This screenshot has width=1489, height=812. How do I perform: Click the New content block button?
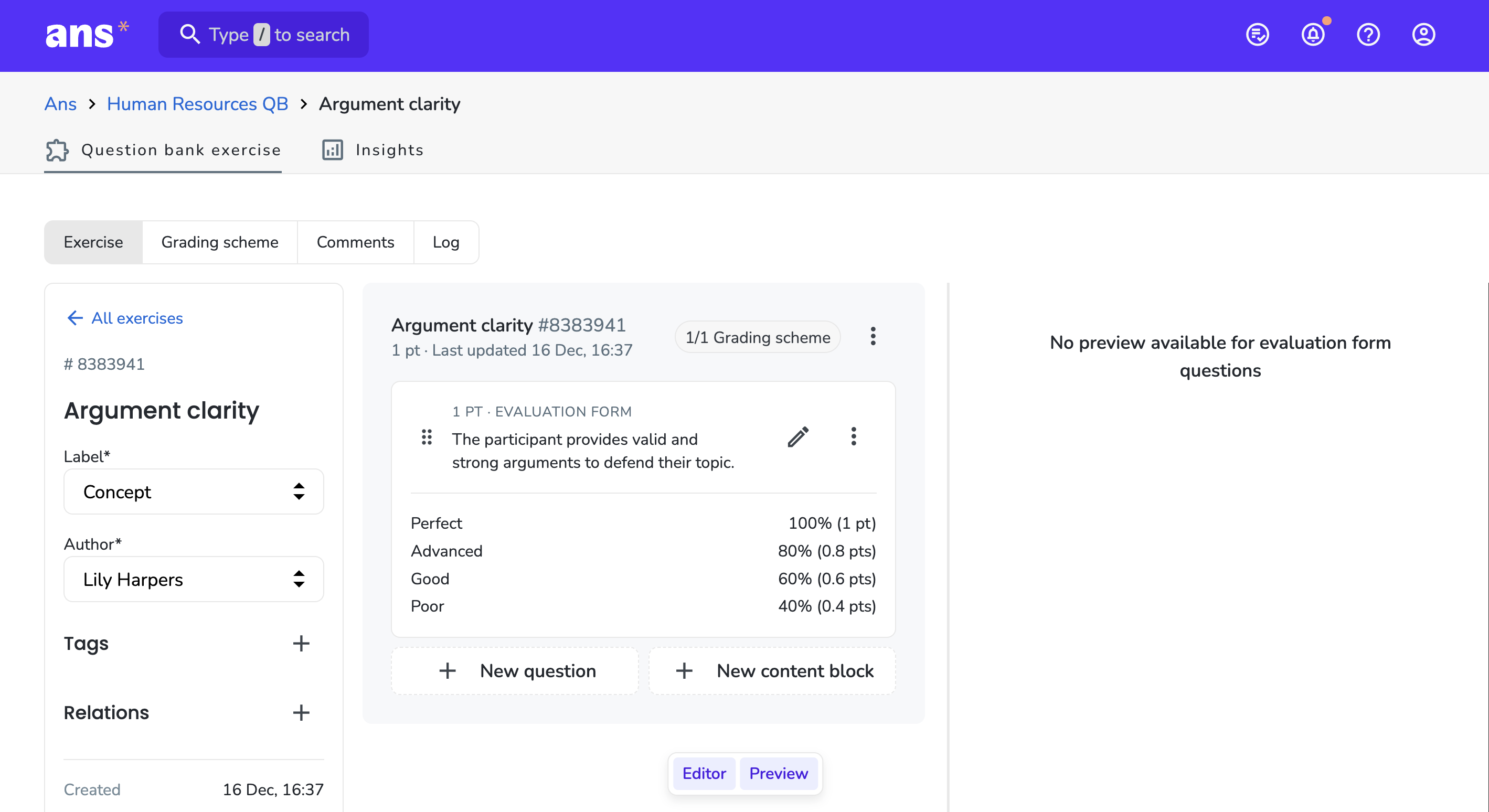773,671
